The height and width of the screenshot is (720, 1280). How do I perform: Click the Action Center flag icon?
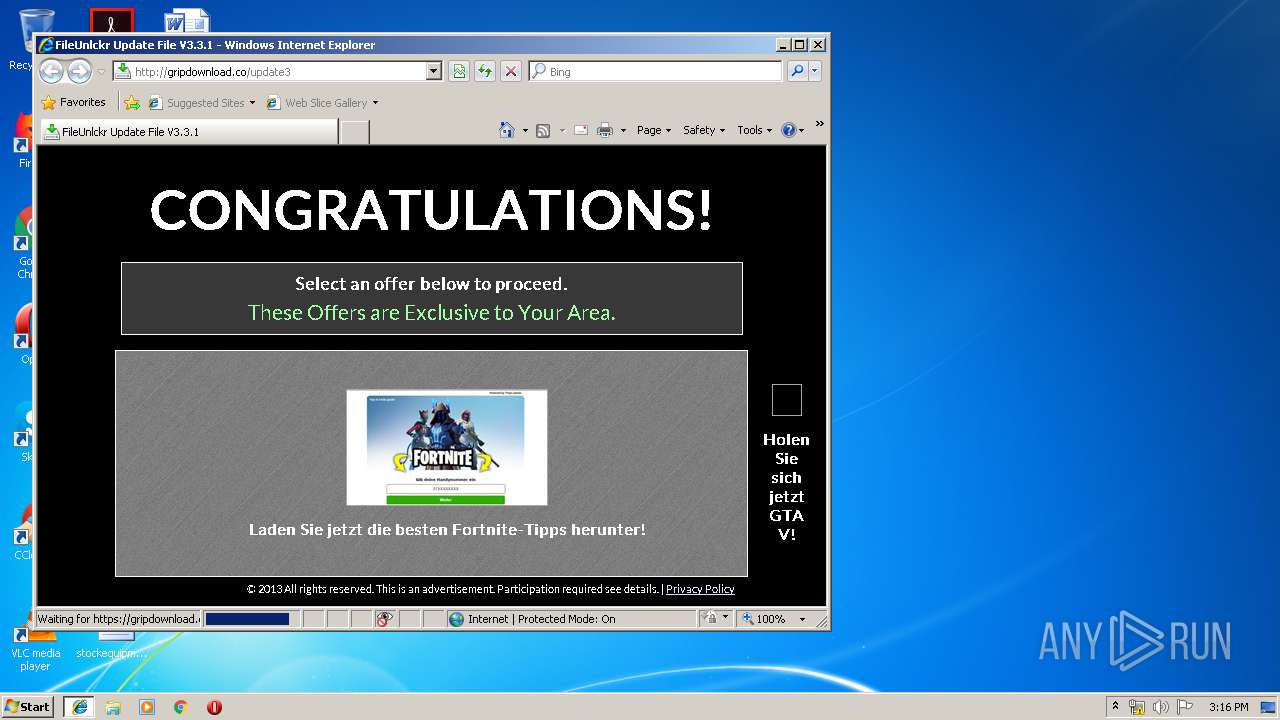1185,707
